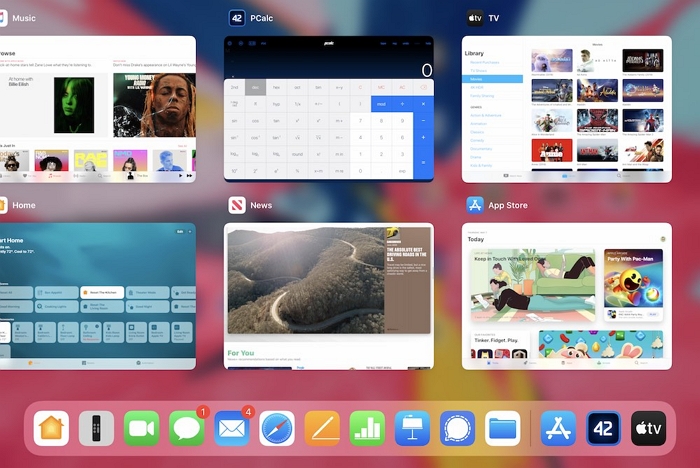Open Mail with four unread badge

(232, 429)
